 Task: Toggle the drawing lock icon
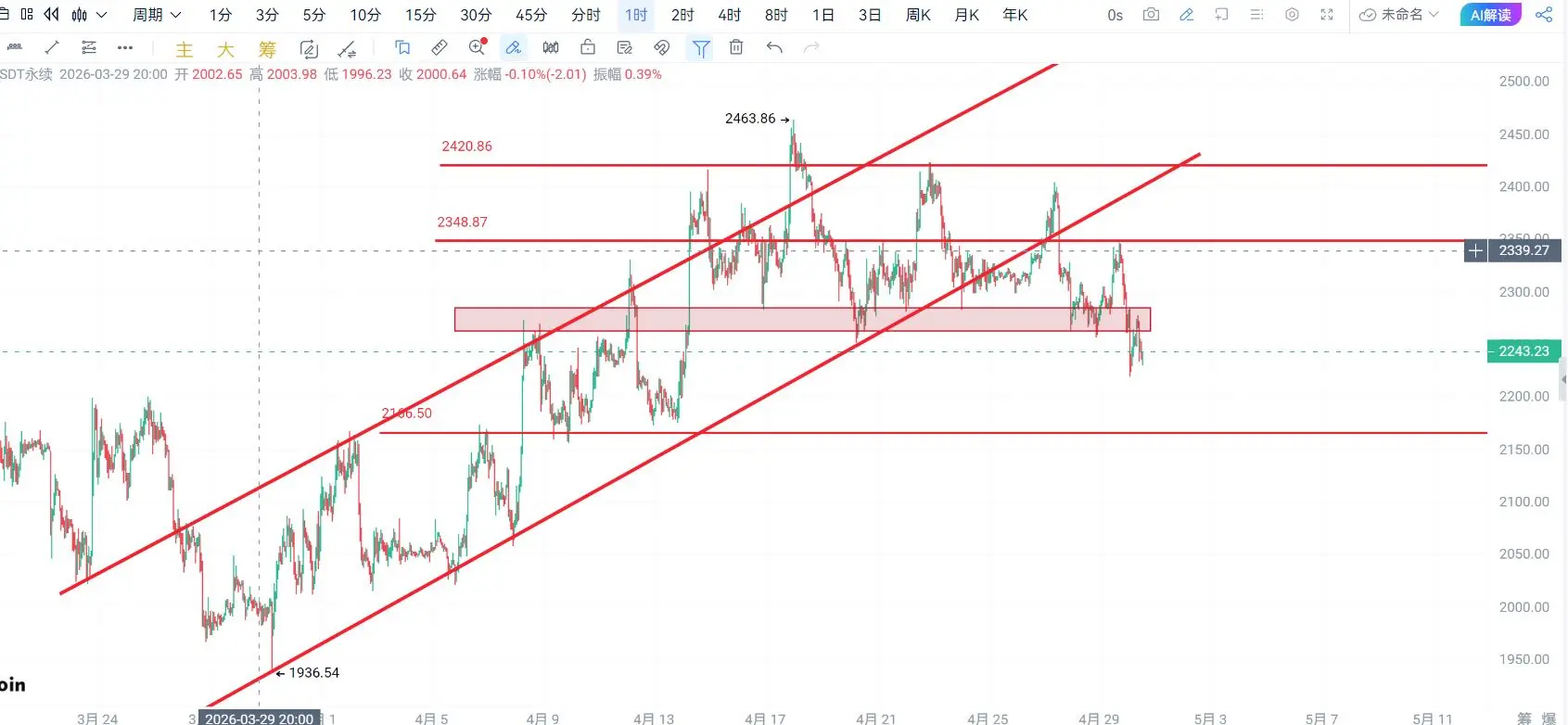click(x=588, y=47)
